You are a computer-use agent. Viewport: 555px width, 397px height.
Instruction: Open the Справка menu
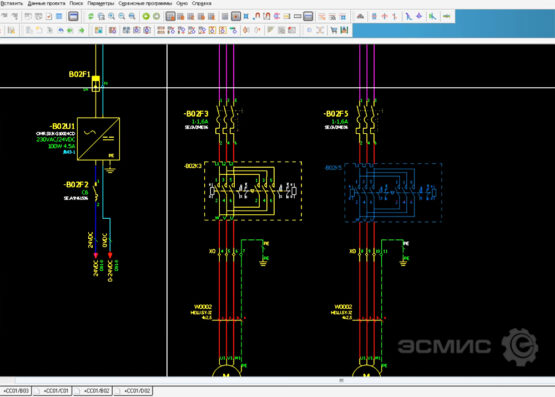[x=202, y=3]
